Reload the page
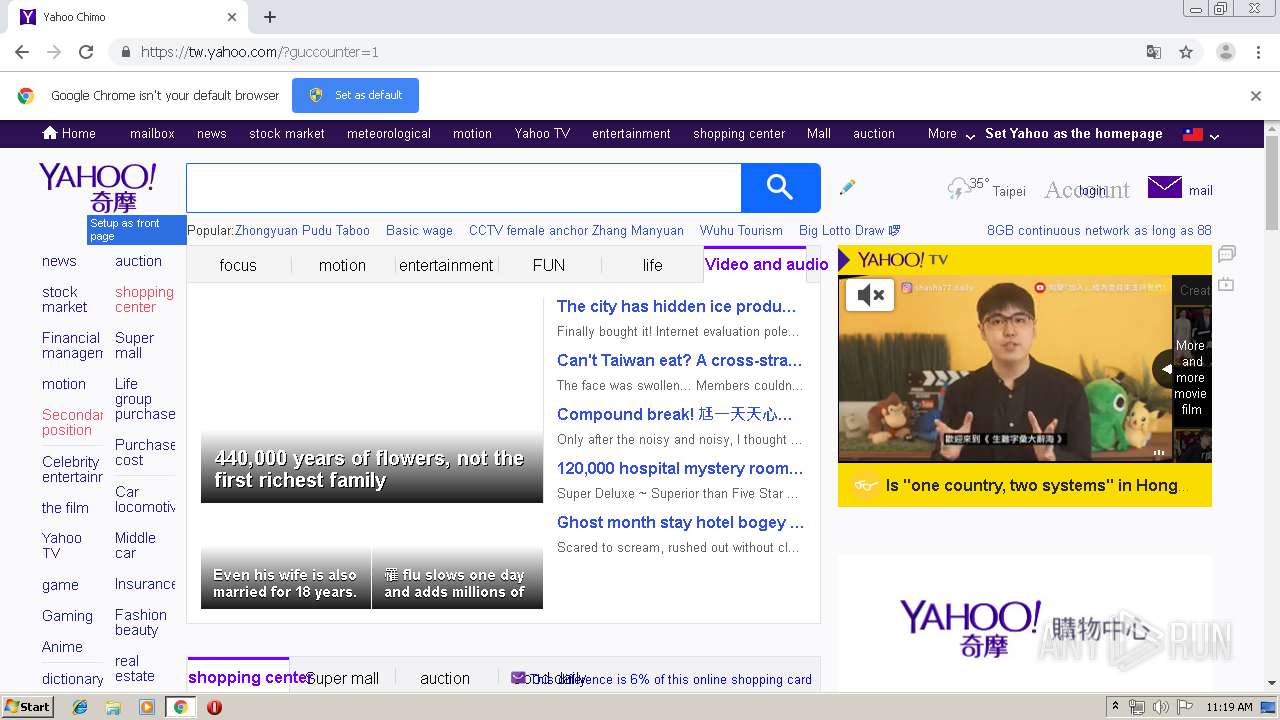This screenshot has height=720, width=1280. tap(86, 52)
